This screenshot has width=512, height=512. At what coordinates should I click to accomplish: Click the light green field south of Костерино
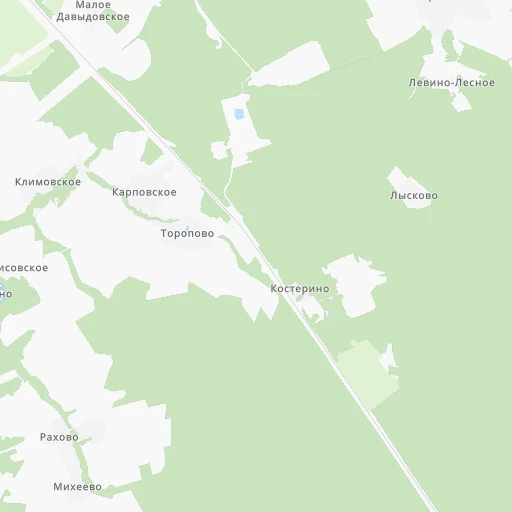pyautogui.click(x=367, y=373)
